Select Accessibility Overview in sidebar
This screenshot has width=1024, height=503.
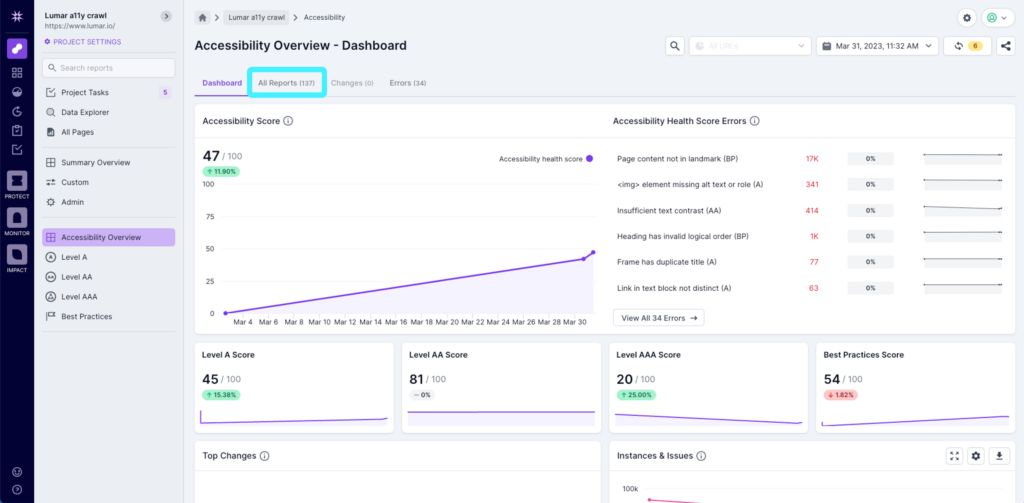point(108,237)
